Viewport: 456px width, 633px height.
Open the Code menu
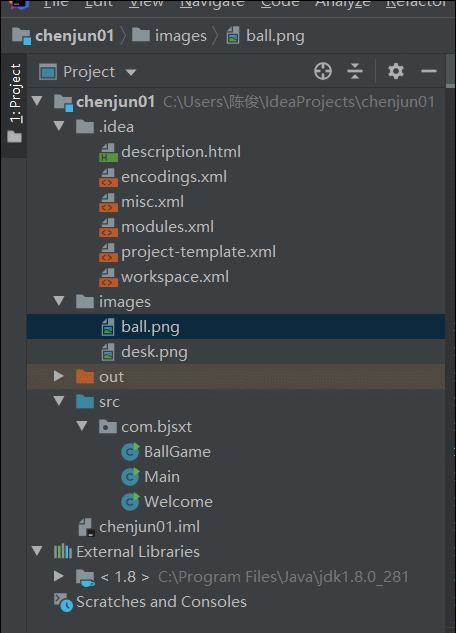point(280,4)
